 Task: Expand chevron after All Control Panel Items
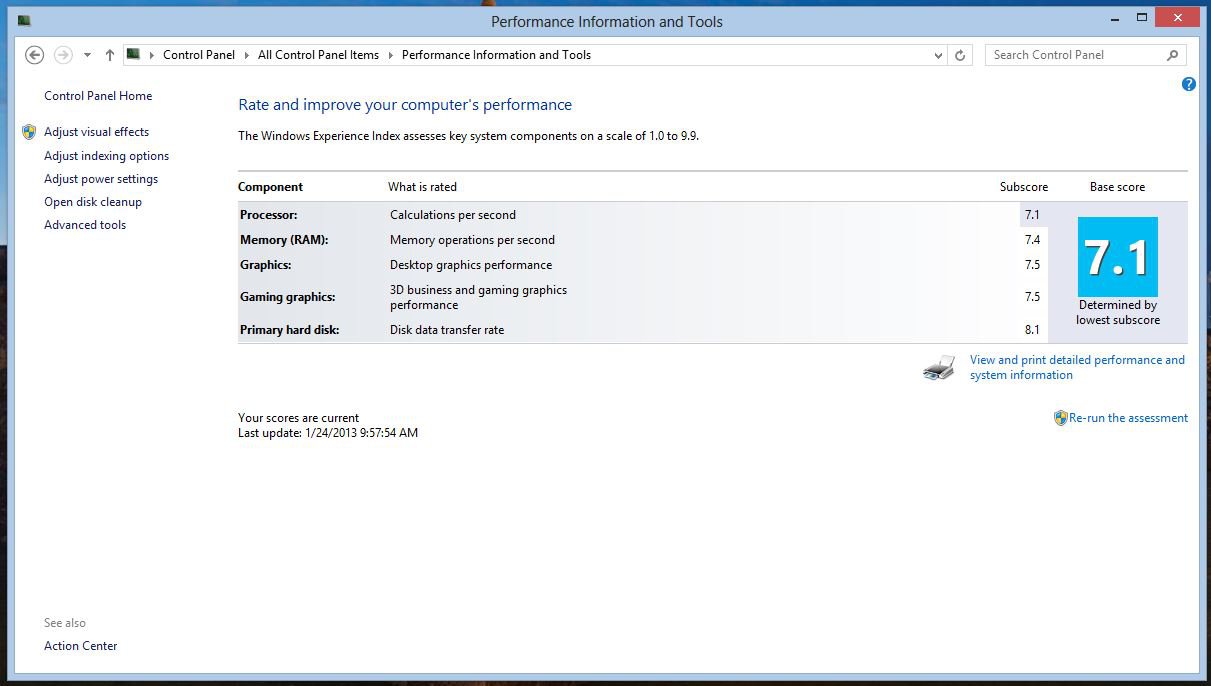(390, 55)
